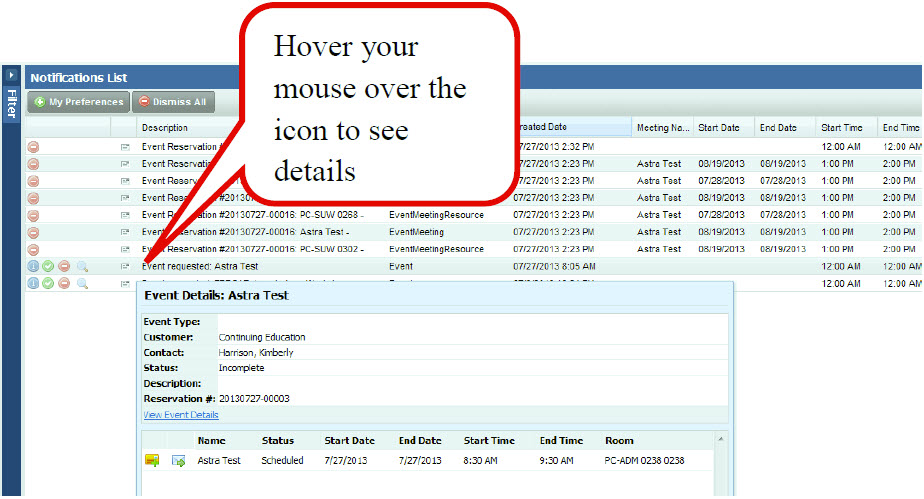924x499 pixels.
Task: Click the EventMeeting type cell
Action: [416, 232]
